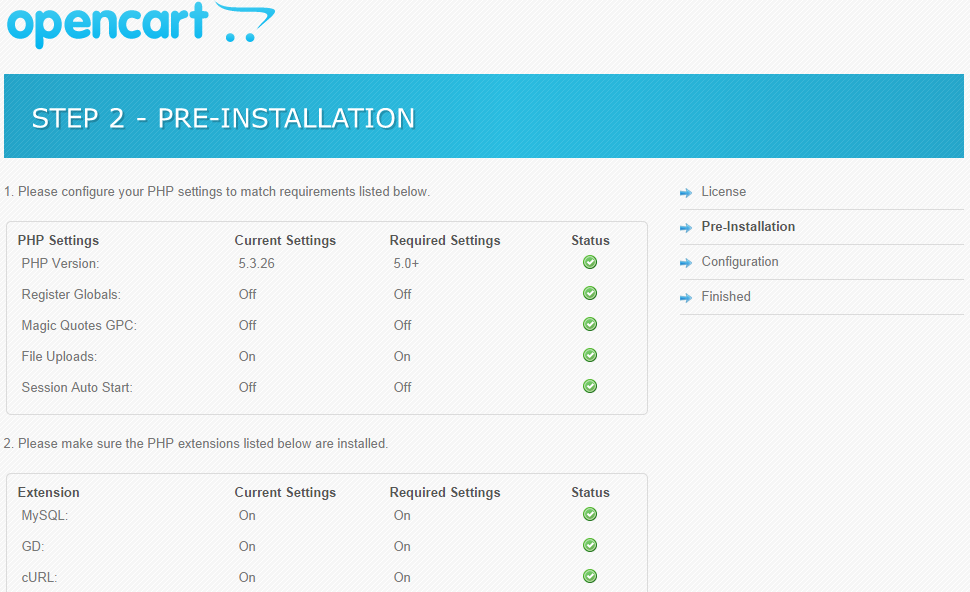Select the Pre-Installation step in sidebar
This screenshot has height=592, width=970.
tap(748, 227)
